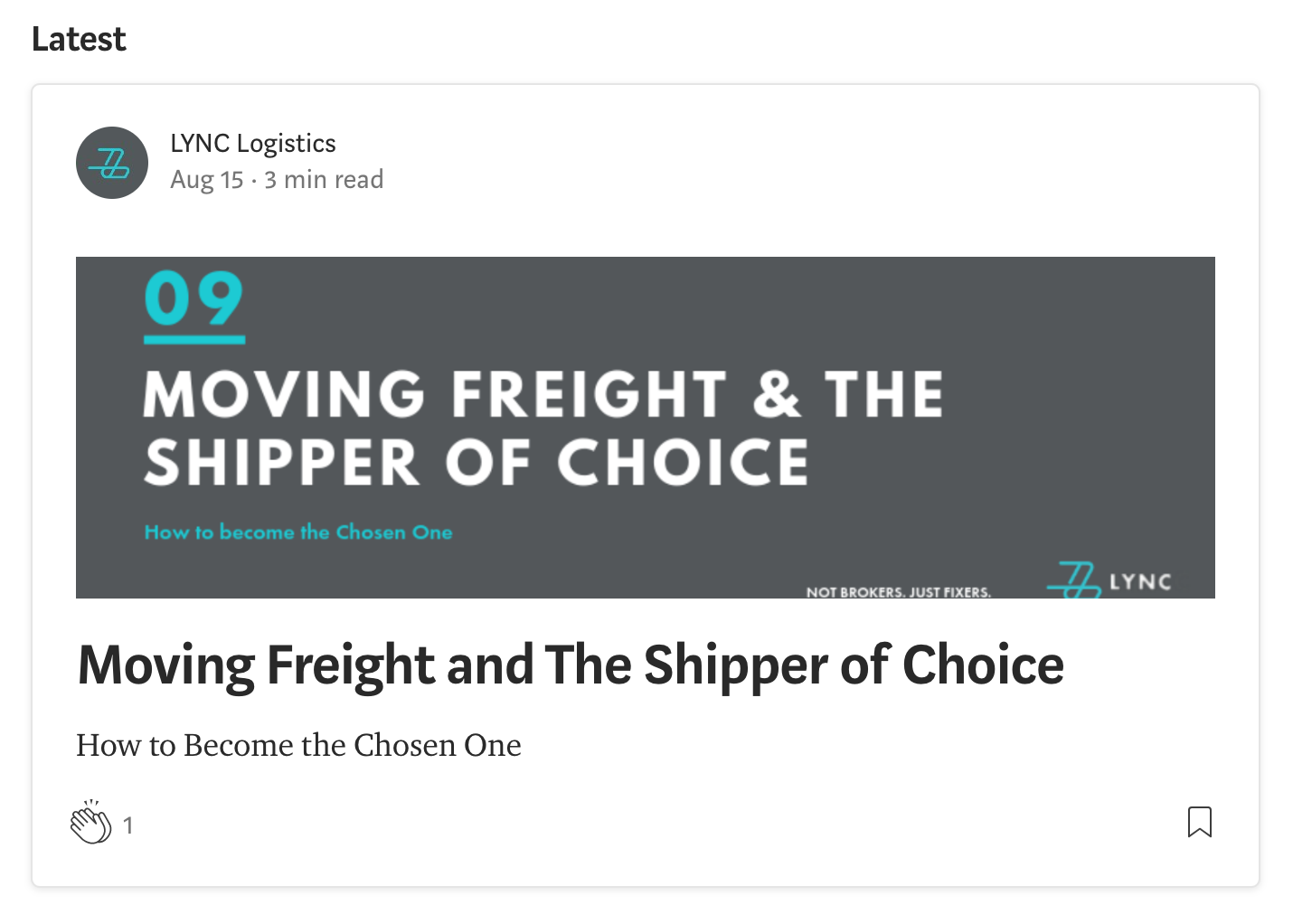The image size is (1293, 924).
Task: Click the teal "09" number in the banner
Action: (193, 299)
